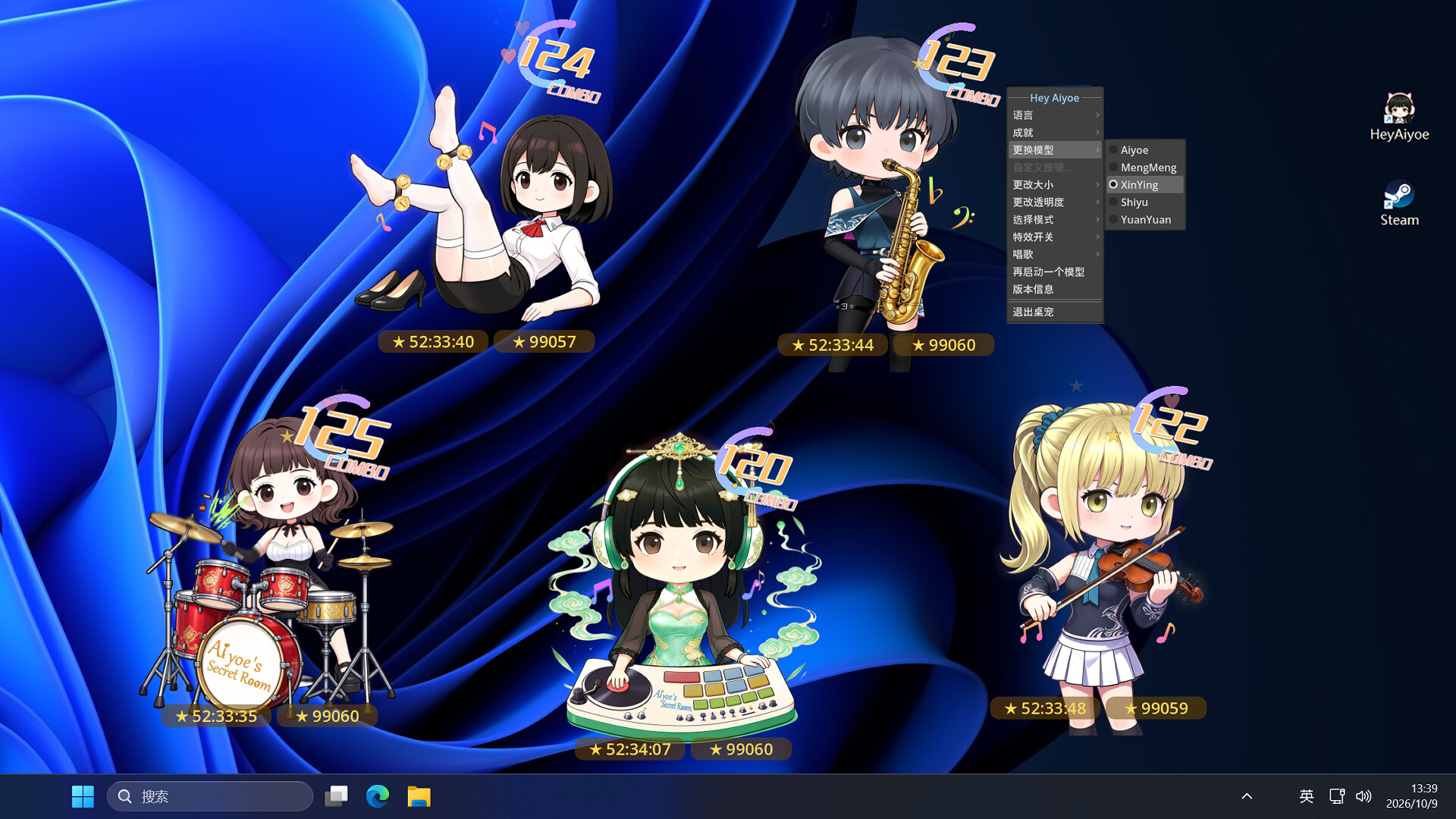The image size is (1456, 819).
Task: Open the HeyAiyoe desktop shortcut icon
Action: click(1399, 117)
